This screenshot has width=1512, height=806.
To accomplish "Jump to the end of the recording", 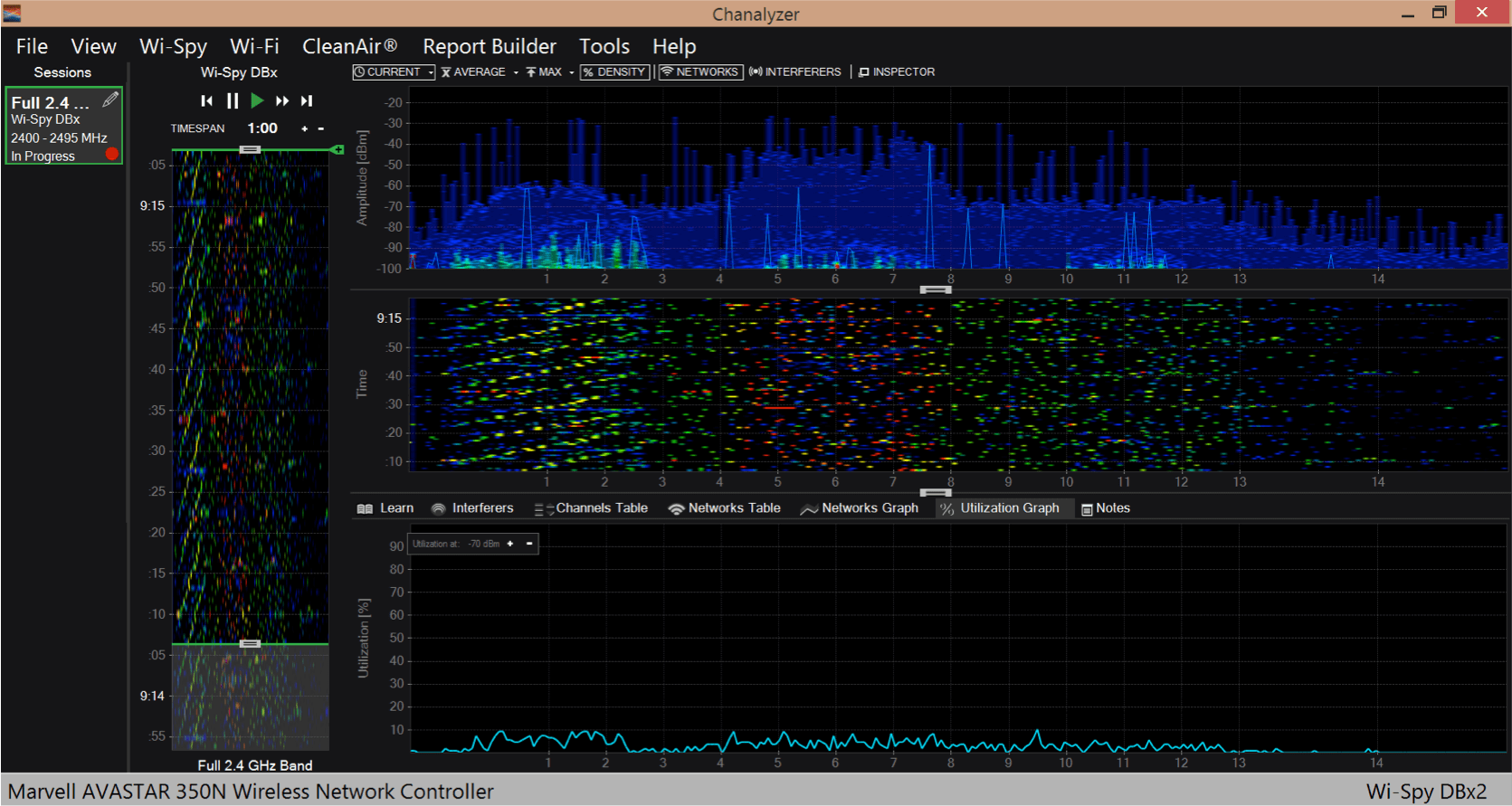I will 307,101.
